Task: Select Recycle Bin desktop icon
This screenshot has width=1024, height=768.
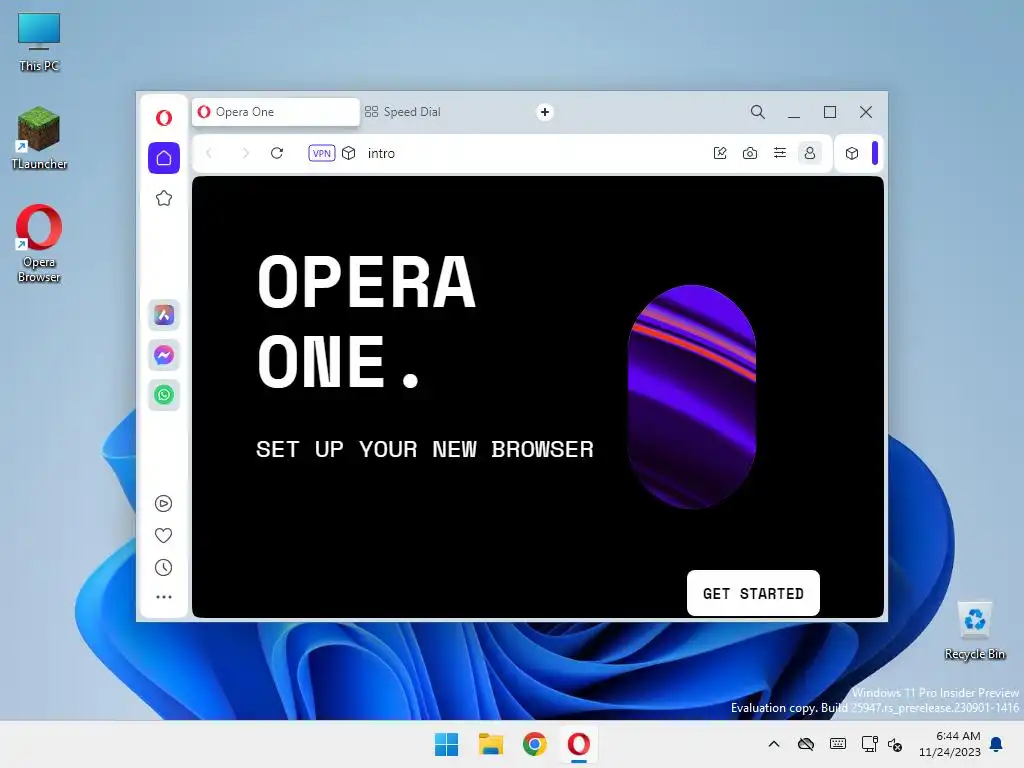Action: coord(974,632)
